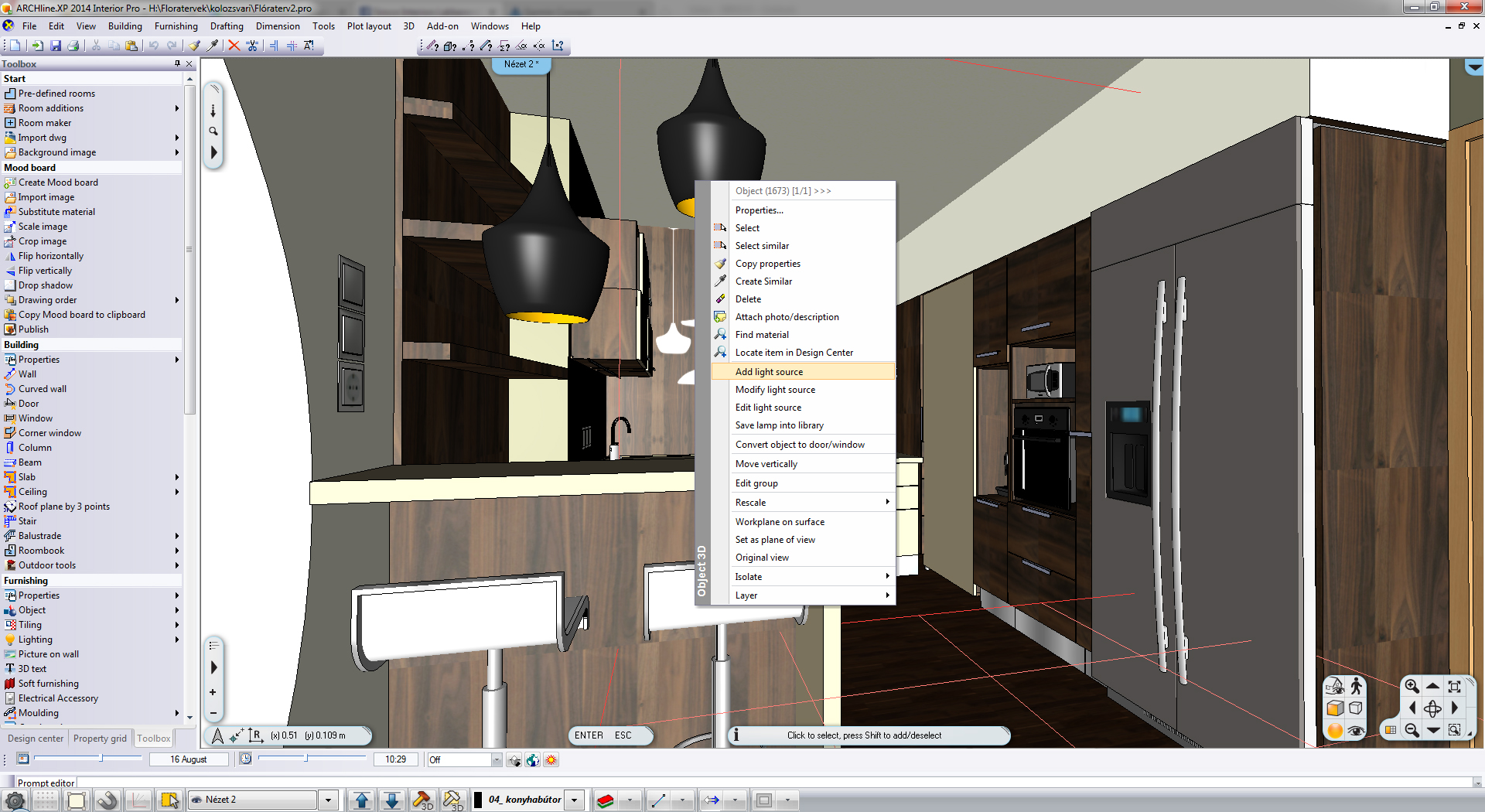Switch to the Design center tab
This screenshot has height=812, width=1485.
tap(36, 739)
